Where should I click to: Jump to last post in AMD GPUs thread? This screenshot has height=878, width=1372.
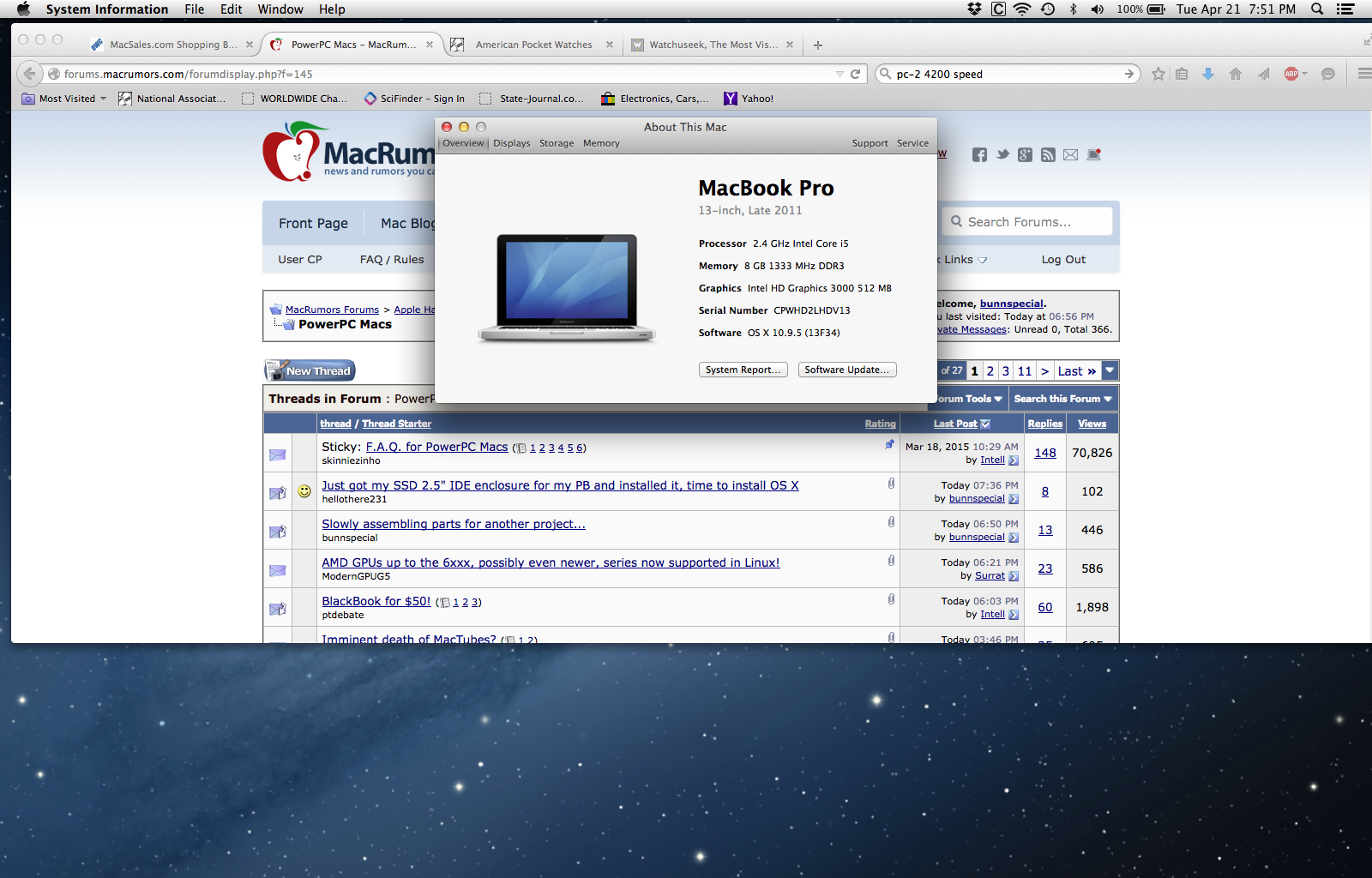pos(1014,576)
